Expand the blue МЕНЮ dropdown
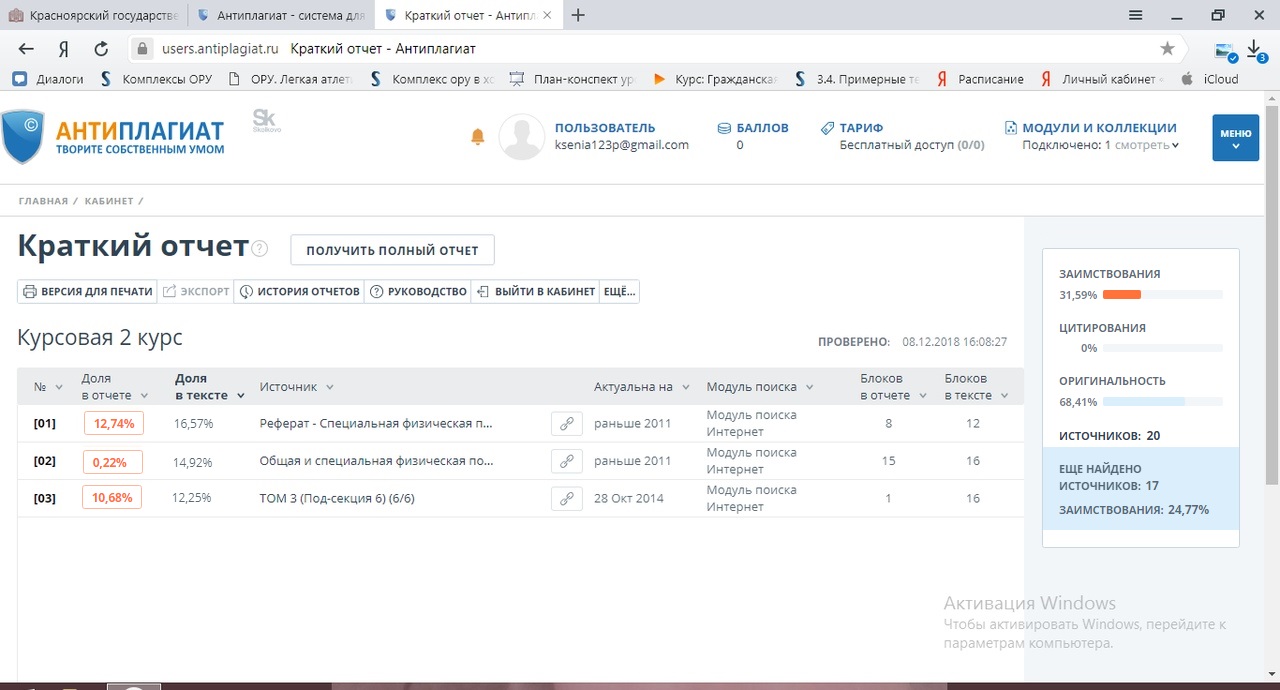 [1235, 138]
